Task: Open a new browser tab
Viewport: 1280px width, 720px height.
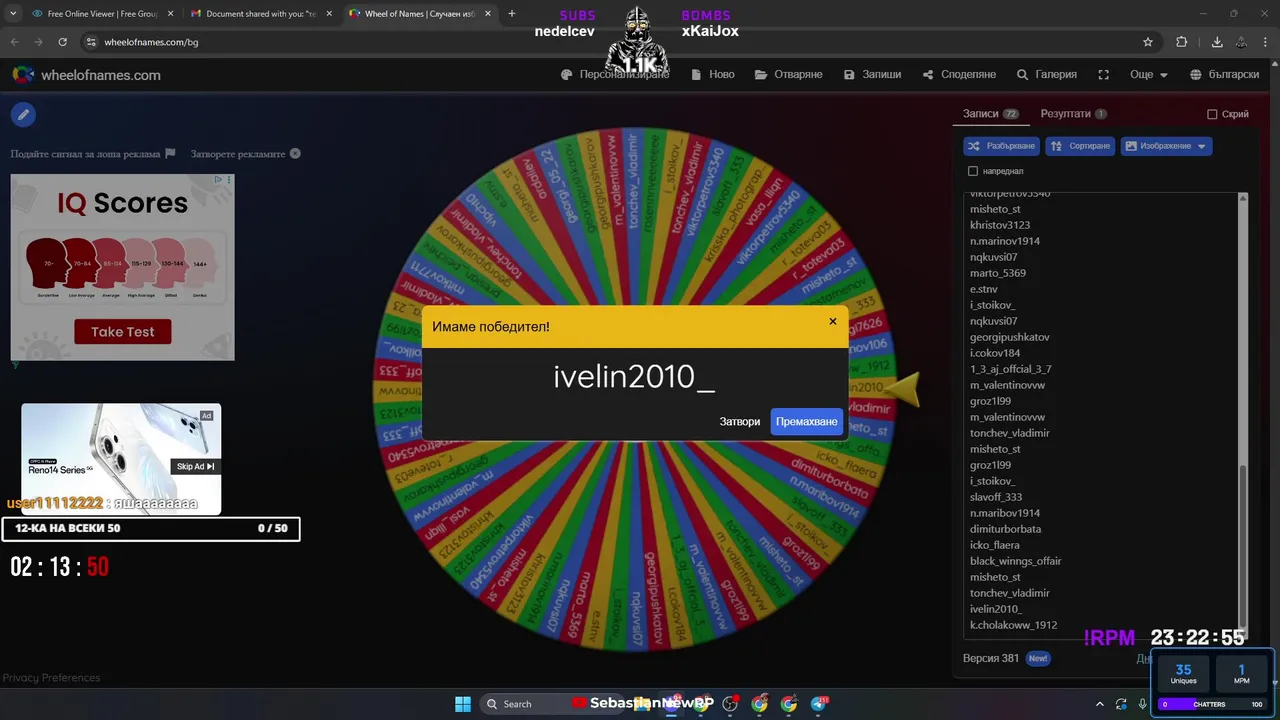Action: click(512, 14)
